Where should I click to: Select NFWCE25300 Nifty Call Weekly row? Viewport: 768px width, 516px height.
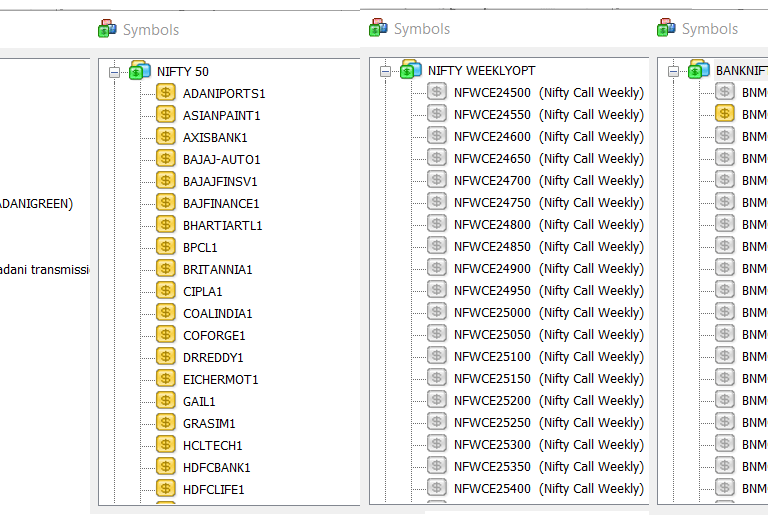click(x=549, y=445)
